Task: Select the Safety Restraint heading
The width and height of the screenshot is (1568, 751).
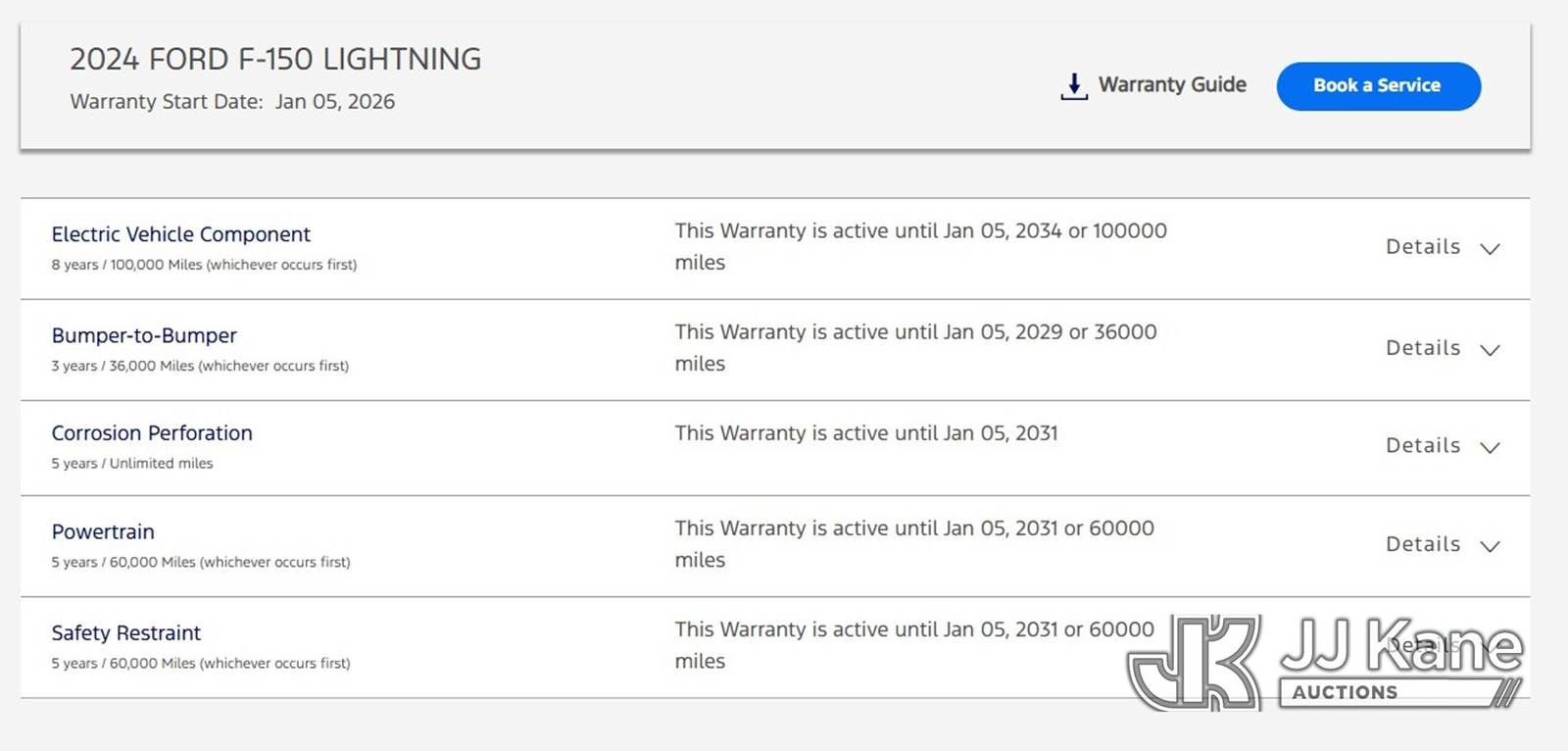Action: coord(126,633)
